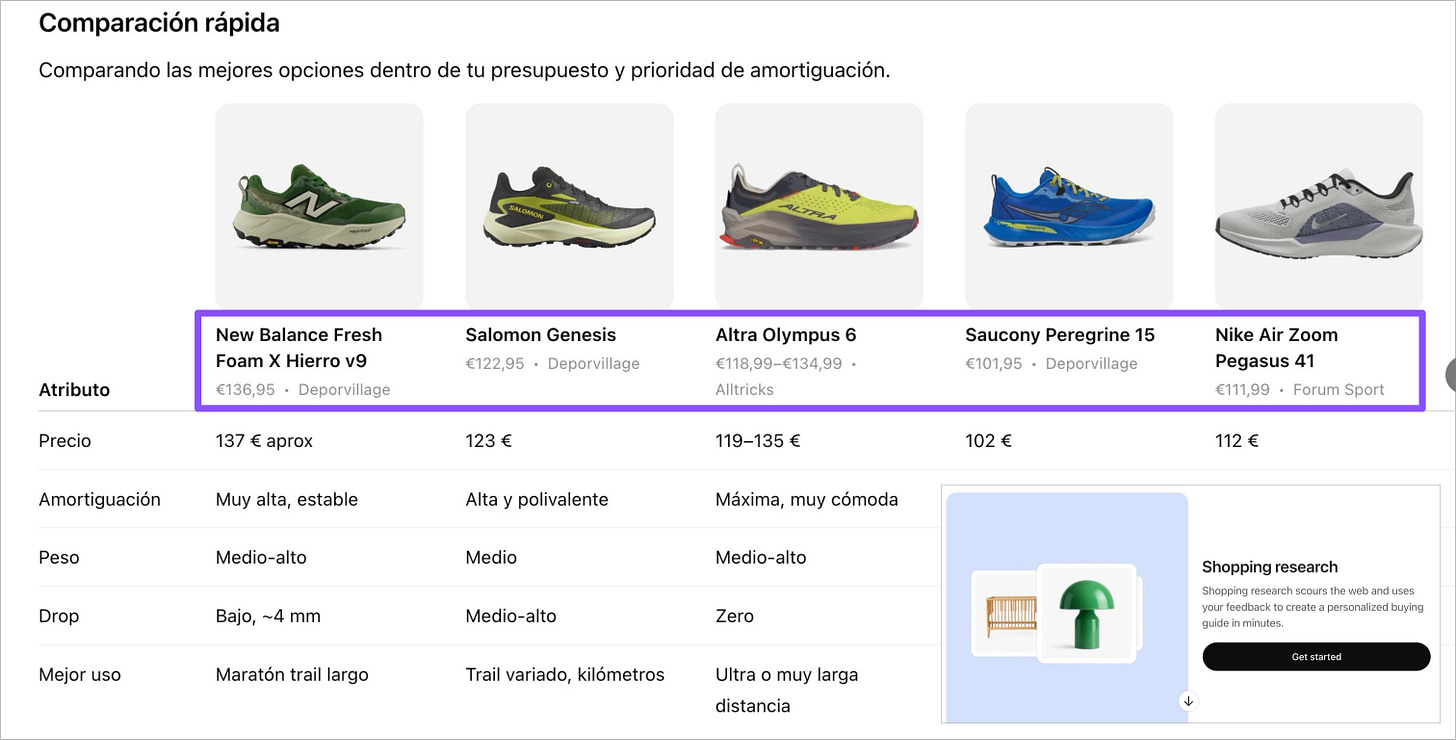The image size is (1456, 740).
Task: Click the 'Alta y polivalente' cell
Action: pos(537,499)
